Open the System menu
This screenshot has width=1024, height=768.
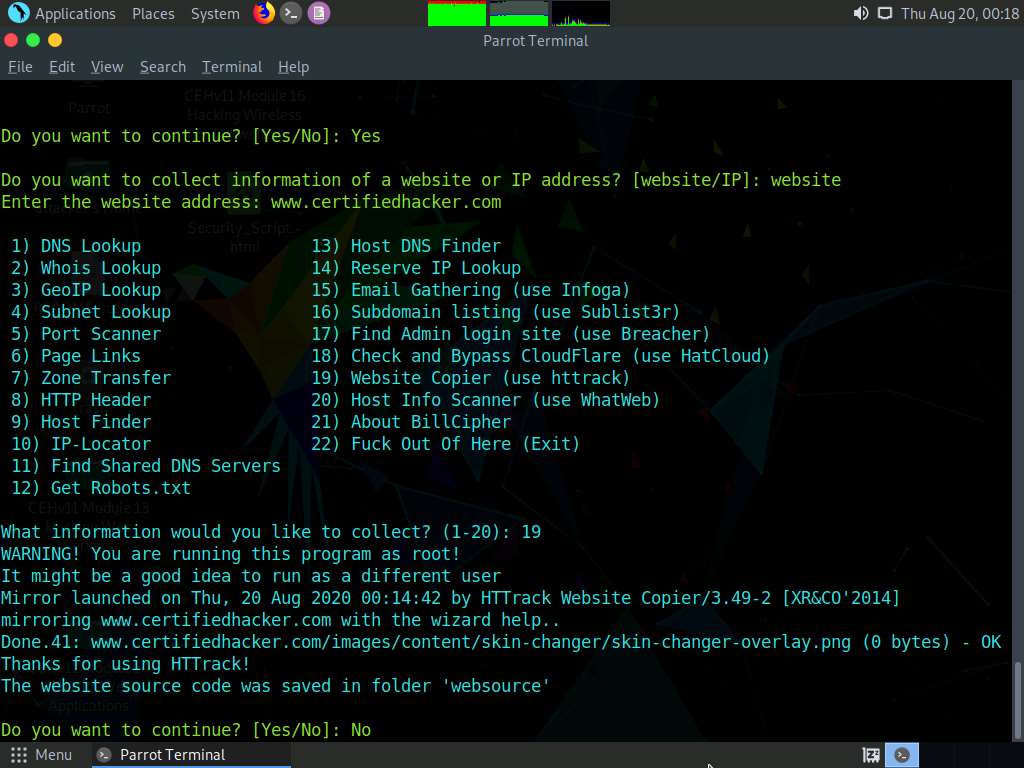point(215,13)
